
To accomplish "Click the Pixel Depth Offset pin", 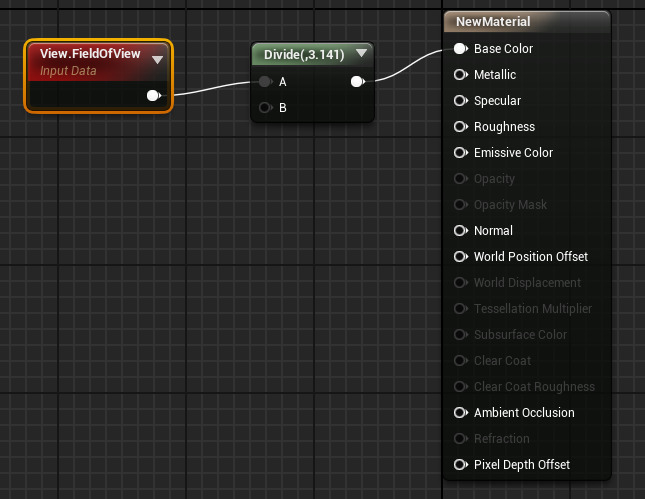I will pos(460,465).
